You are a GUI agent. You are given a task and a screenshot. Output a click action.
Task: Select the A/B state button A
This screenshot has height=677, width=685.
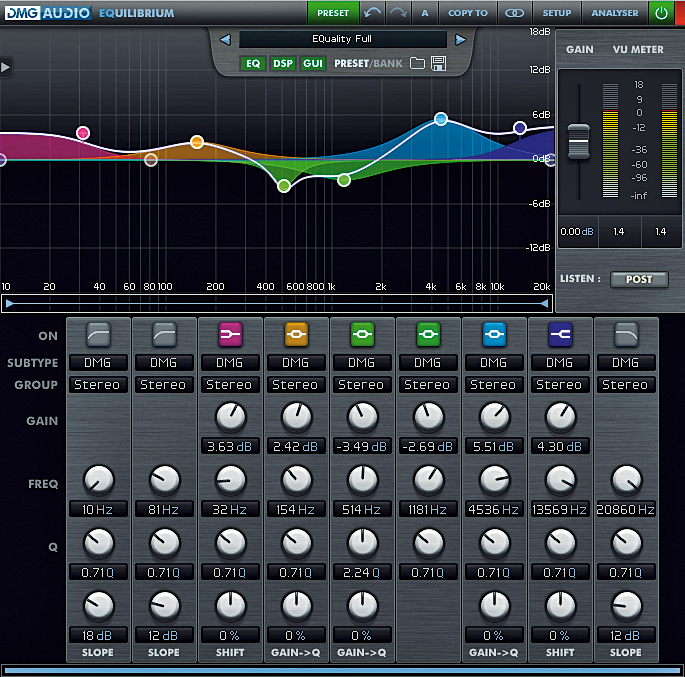pyautogui.click(x=425, y=13)
